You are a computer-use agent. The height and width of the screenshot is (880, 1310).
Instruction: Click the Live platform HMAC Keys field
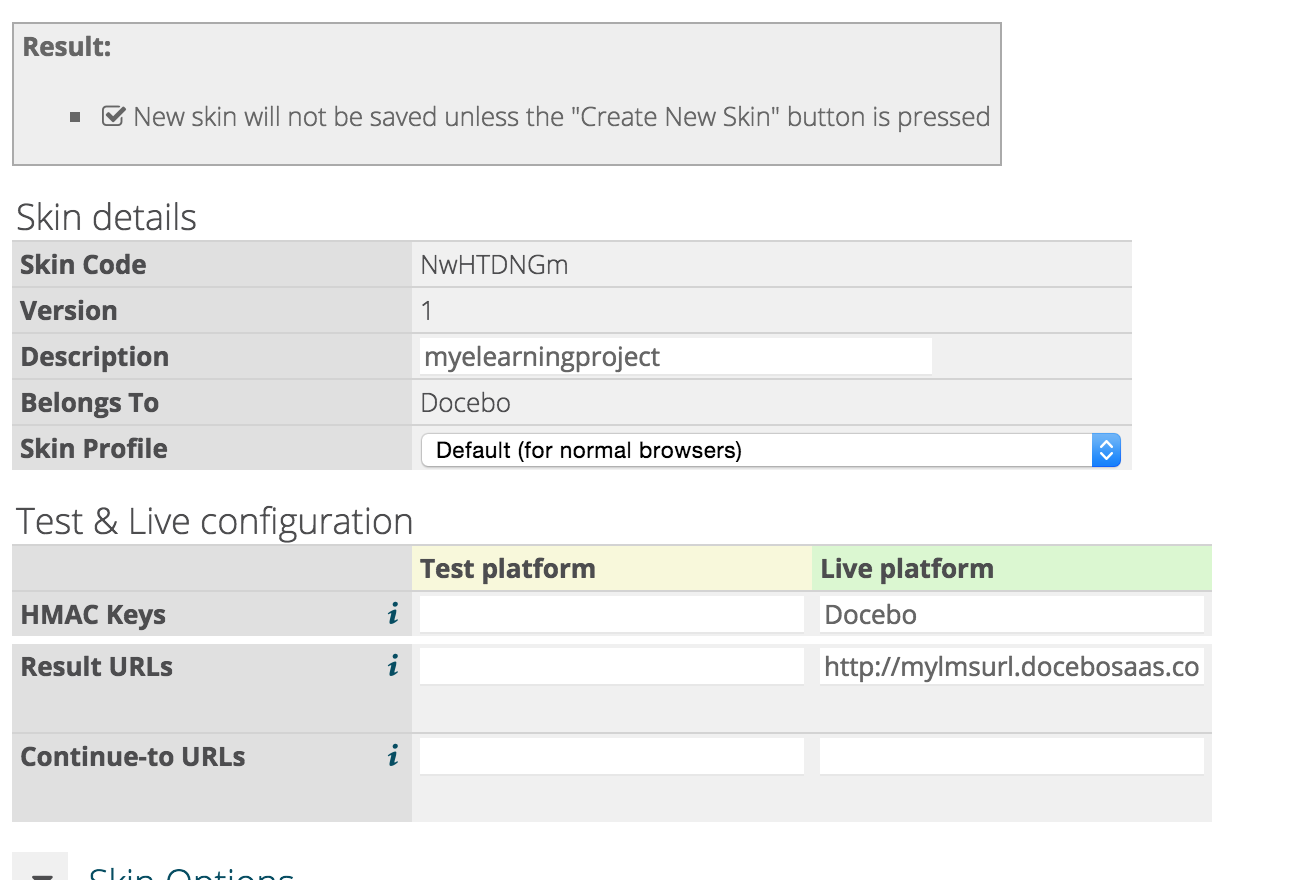pos(1011,614)
